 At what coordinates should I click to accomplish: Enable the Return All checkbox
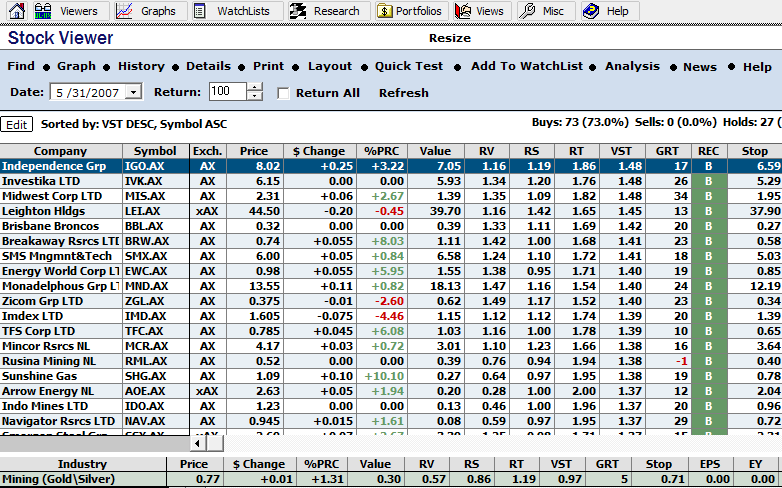click(283, 93)
